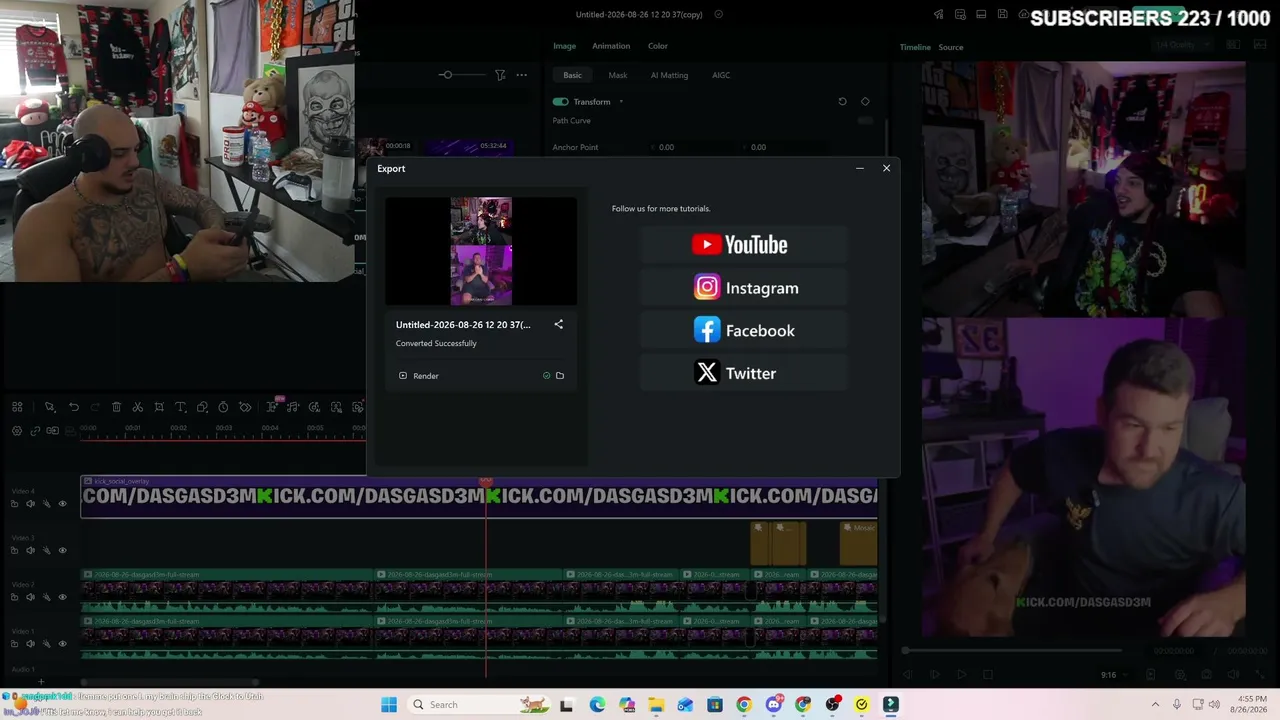This screenshot has height=720, width=1280.
Task: Adjust the media thumbnail zoom slider
Action: pos(447,75)
